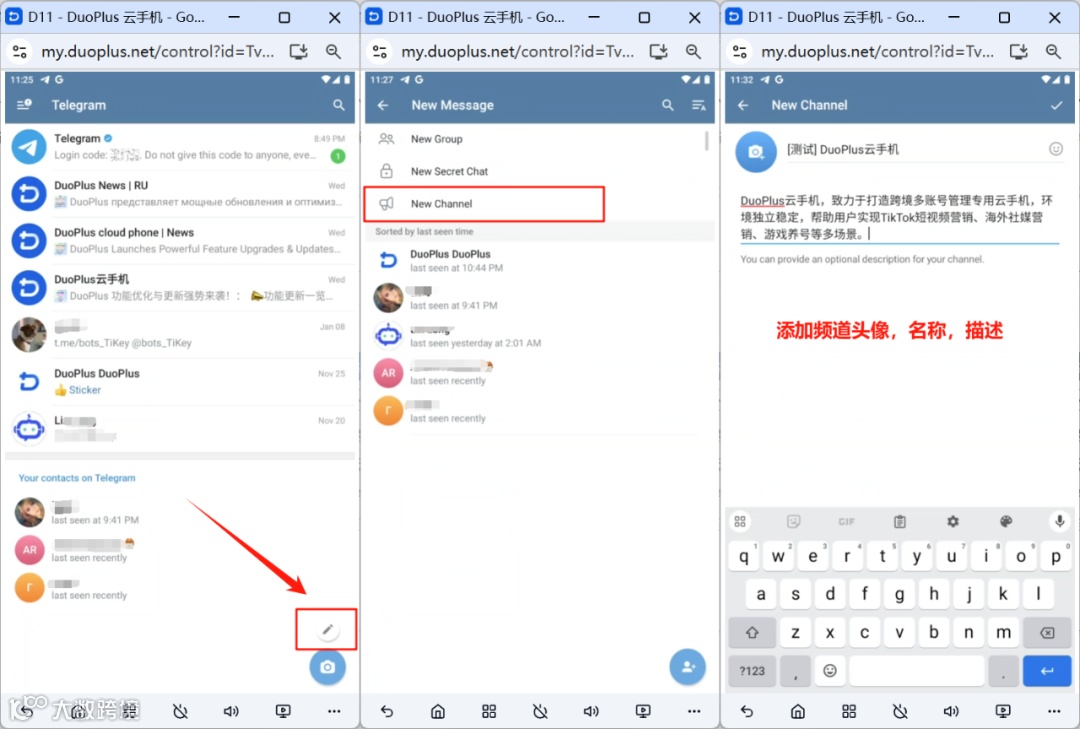Open the camera story button in Telegram

click(327, 667)
